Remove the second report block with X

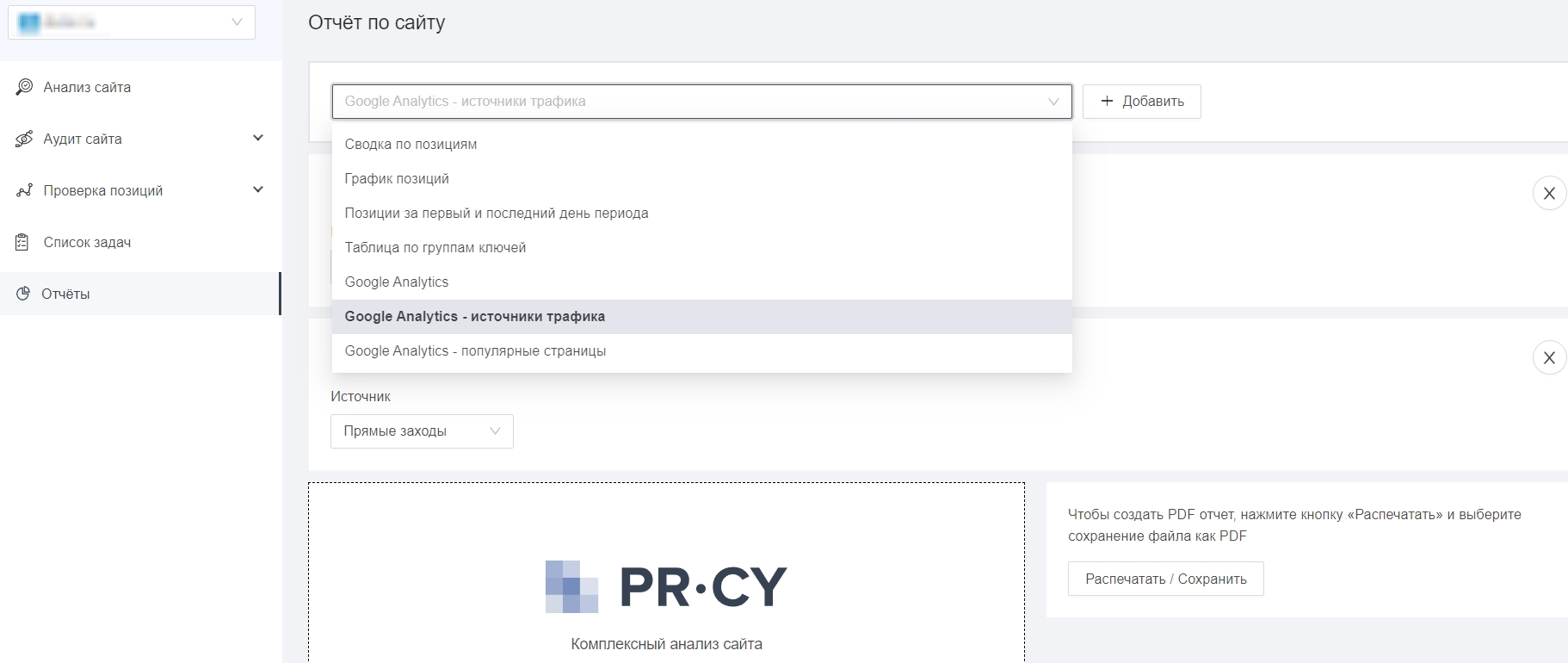coord(1548,358)
